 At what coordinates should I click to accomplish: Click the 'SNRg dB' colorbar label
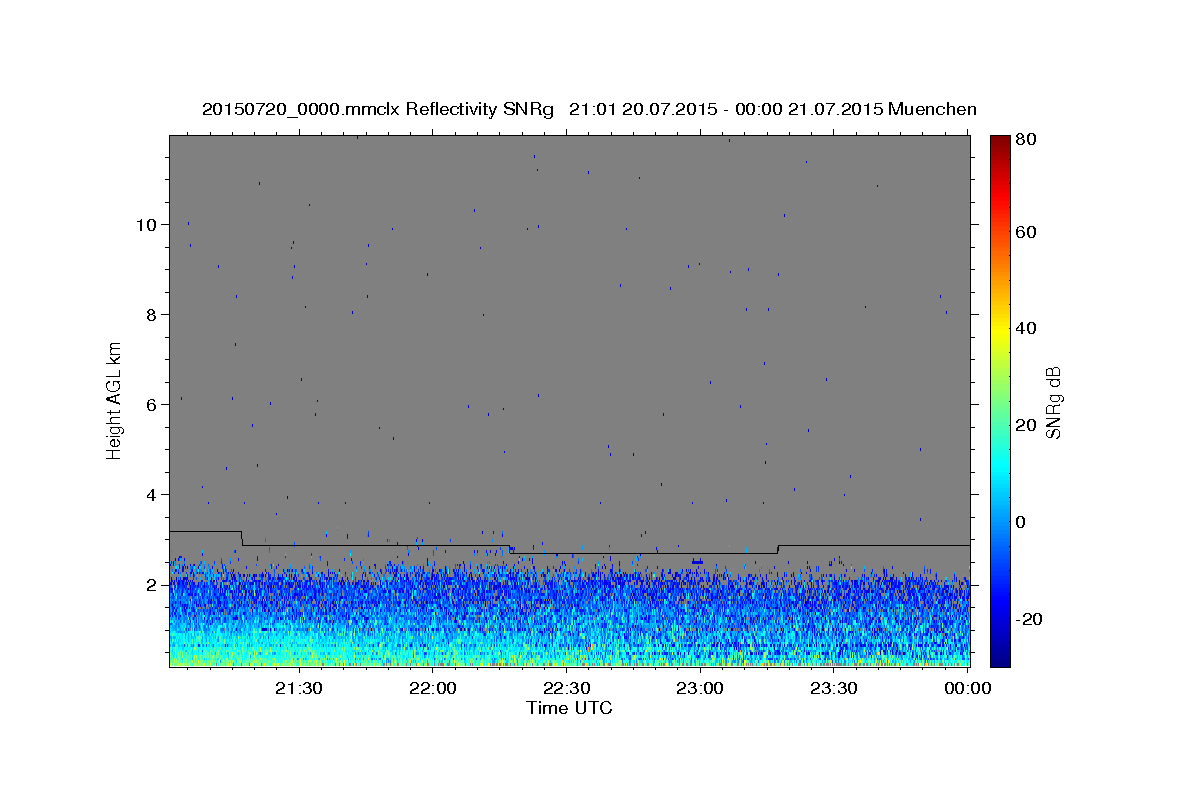tap(1053, 402)
